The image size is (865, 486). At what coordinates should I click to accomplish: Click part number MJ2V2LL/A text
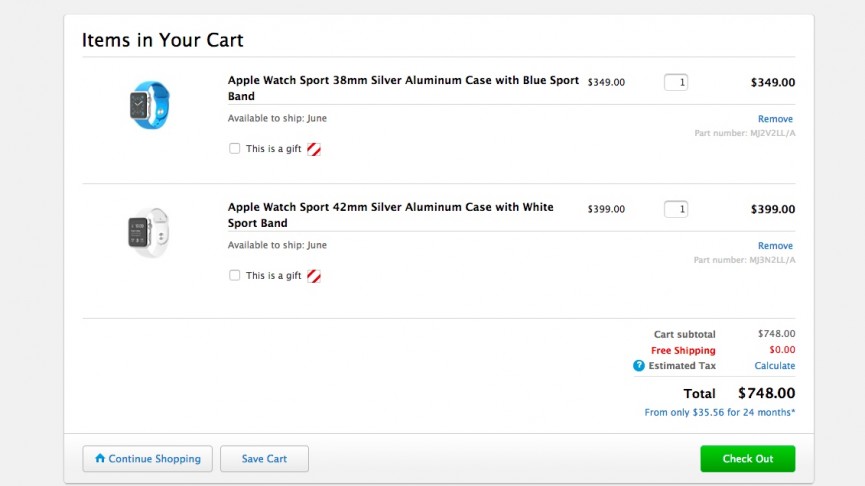tap(745, 133)
